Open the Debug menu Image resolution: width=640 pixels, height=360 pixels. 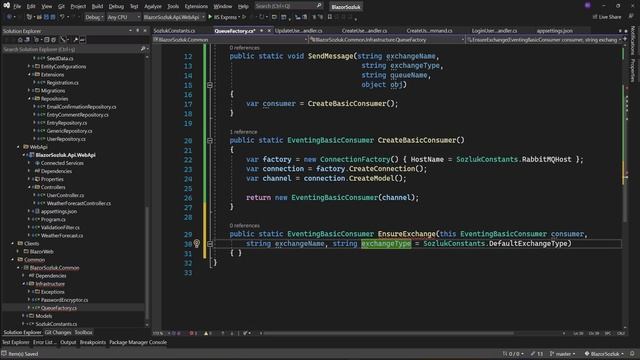[116, 6]
